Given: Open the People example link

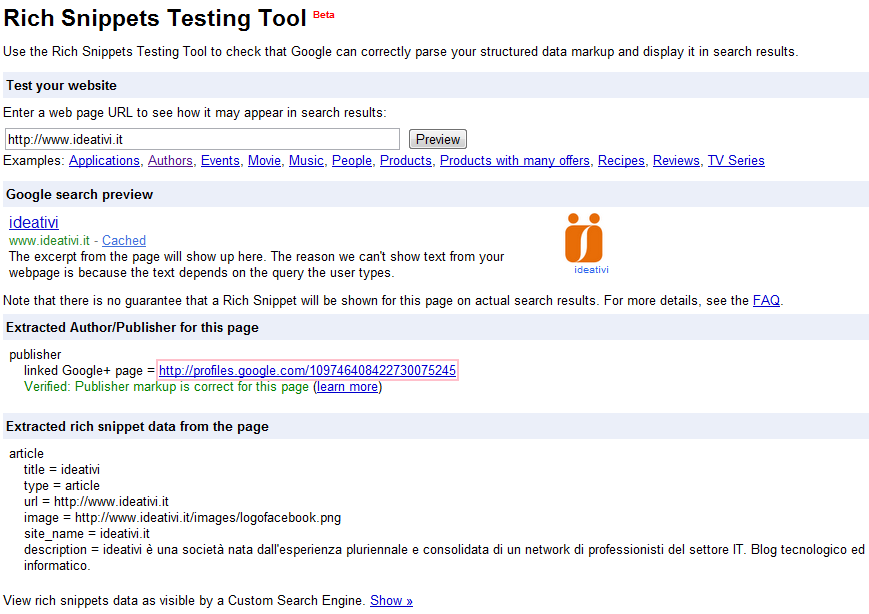Looking at the screenshot, I should [x=352, y=161].
